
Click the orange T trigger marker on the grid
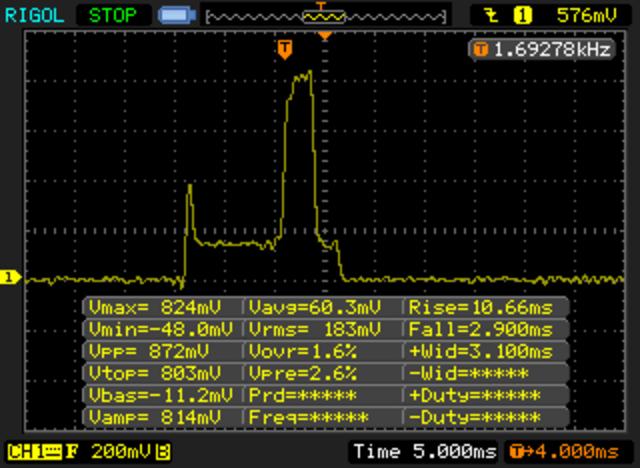pos(286,48)
